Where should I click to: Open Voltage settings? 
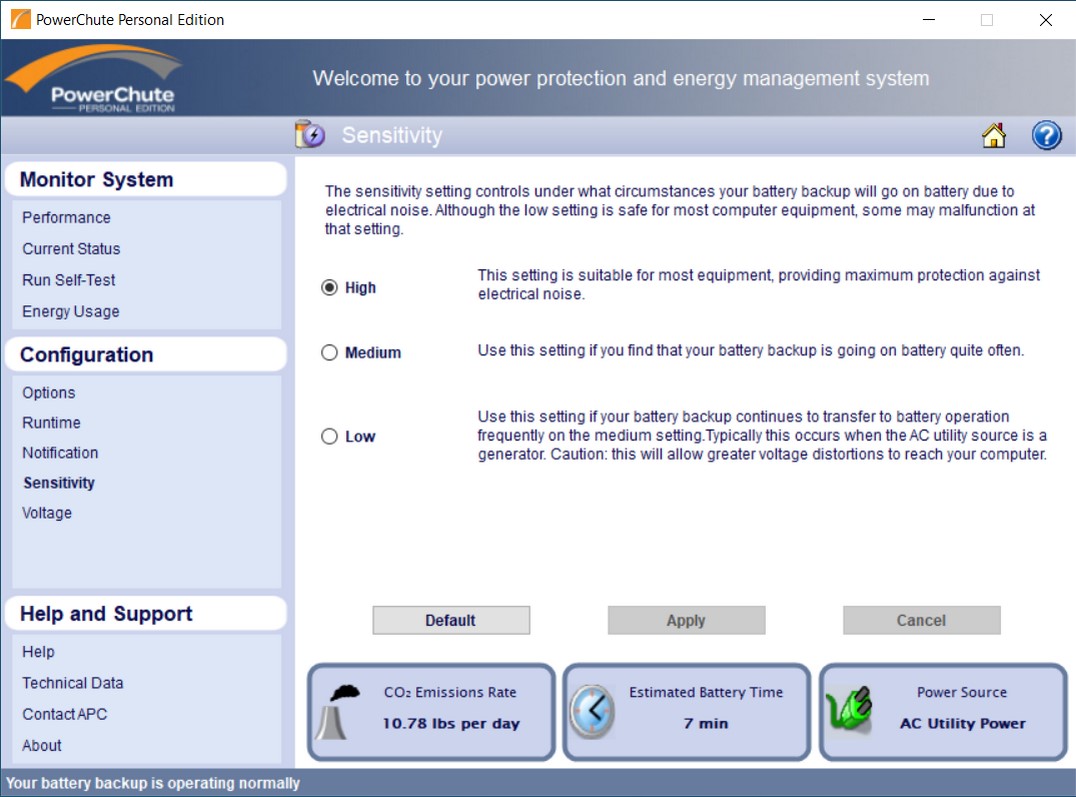[x=47, y=513]
